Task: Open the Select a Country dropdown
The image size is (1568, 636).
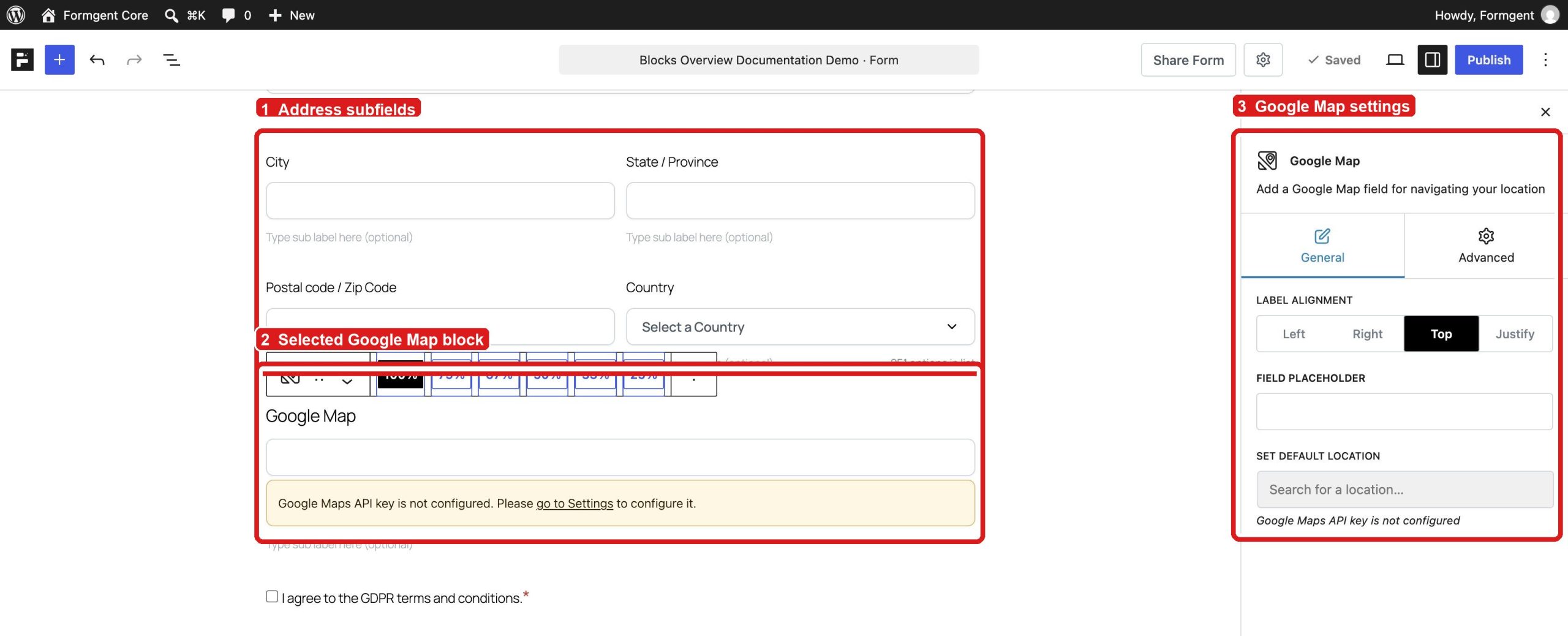Action: tap(800, 327)
